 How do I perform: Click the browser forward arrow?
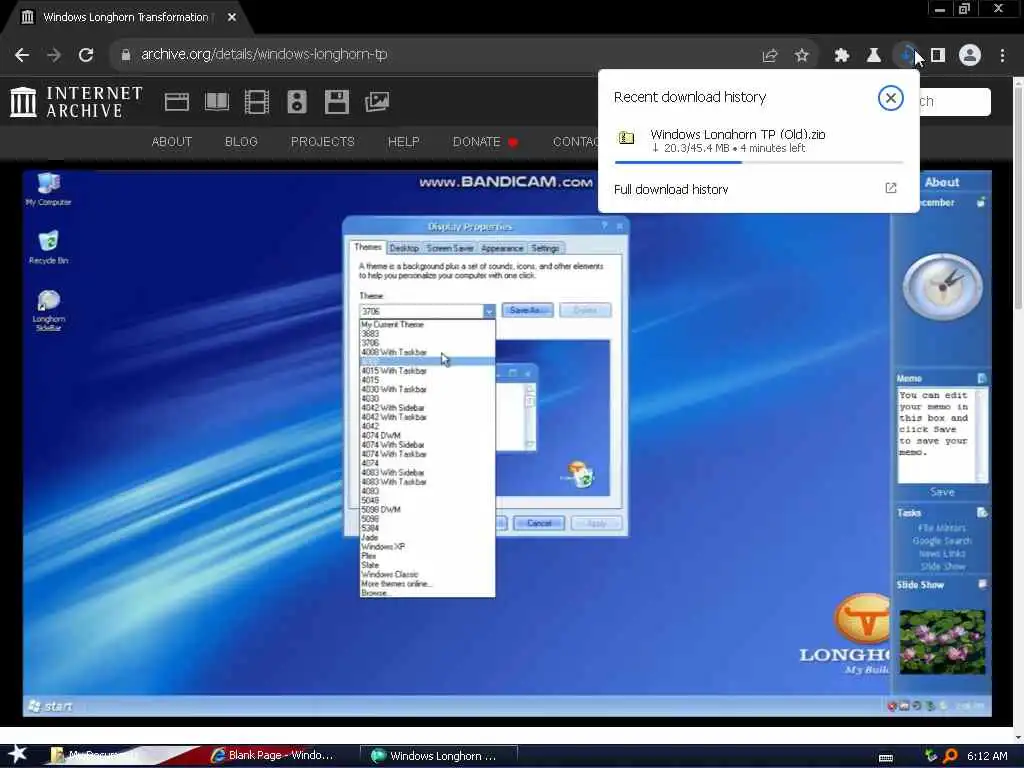[54, 55]
